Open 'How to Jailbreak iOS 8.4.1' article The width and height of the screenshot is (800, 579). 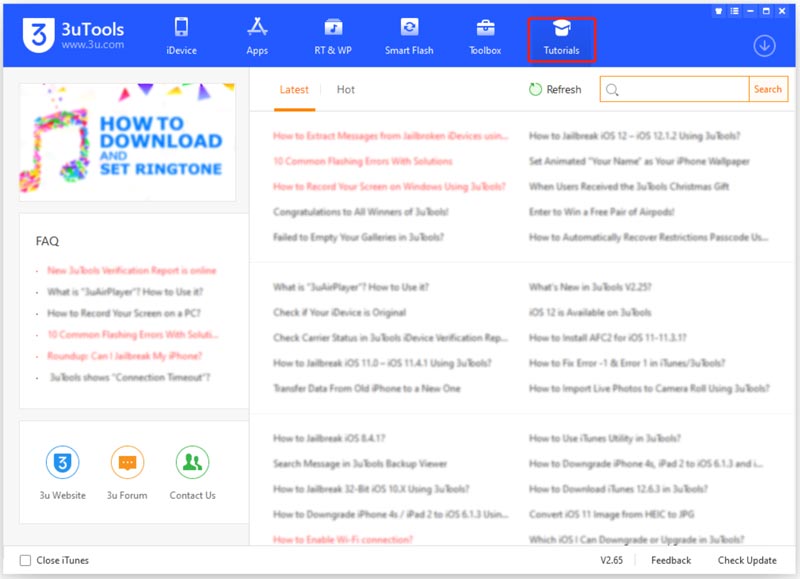tap(329, 438)
